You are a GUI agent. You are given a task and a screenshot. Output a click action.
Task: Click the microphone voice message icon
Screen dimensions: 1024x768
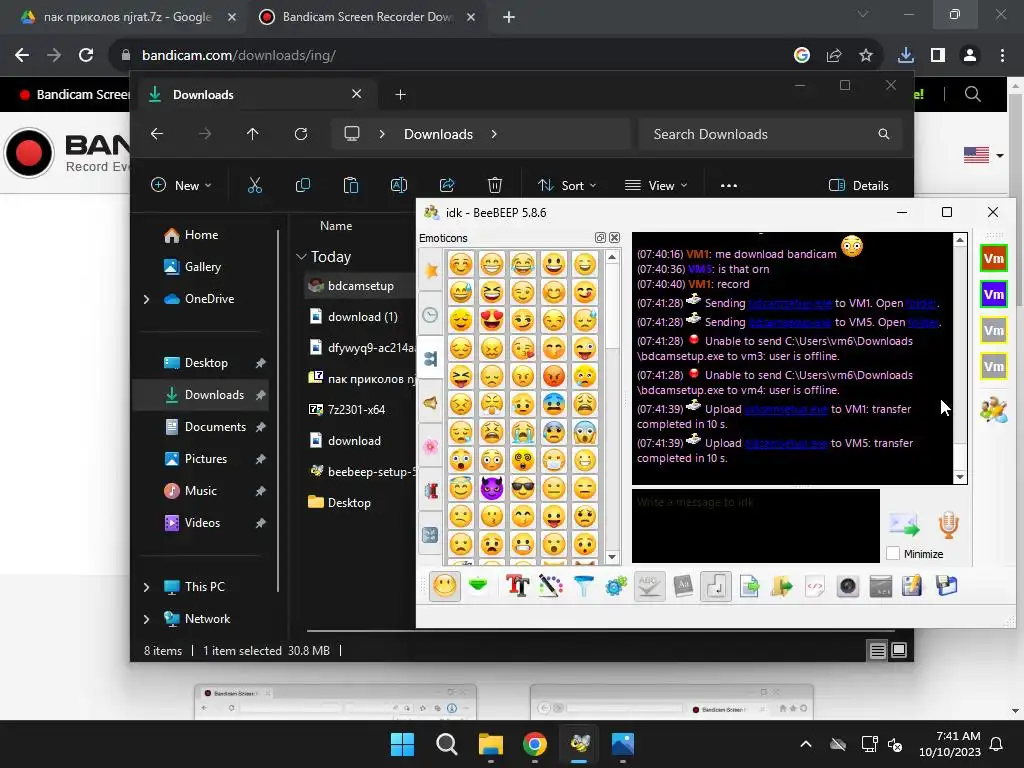[948, 524]
